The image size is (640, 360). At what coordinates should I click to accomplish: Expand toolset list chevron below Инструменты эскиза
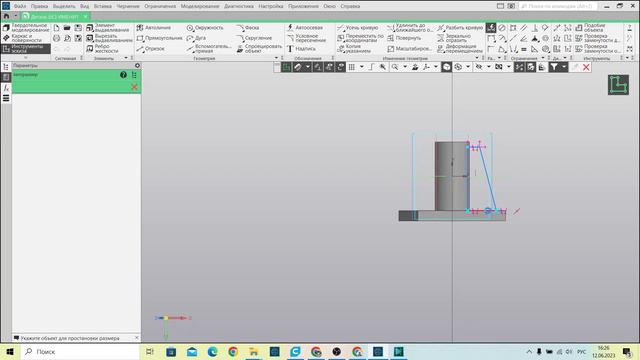(26, 58)
